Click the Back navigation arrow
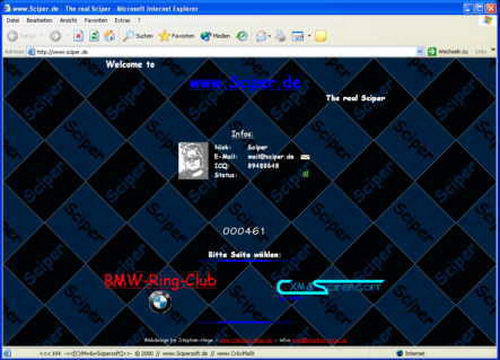Image resolution: width=500 pixels, height=360 pixels. pos(13,36)
